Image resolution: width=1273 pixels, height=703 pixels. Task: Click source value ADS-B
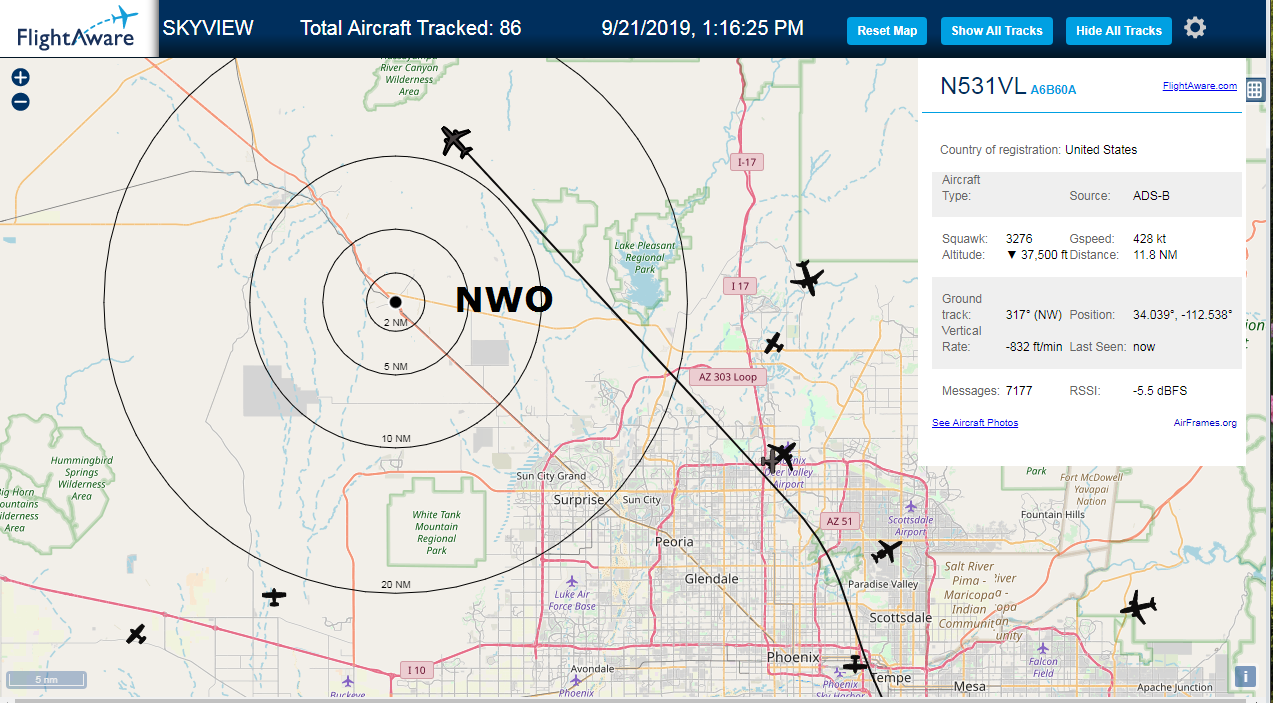coord(1151,196)
